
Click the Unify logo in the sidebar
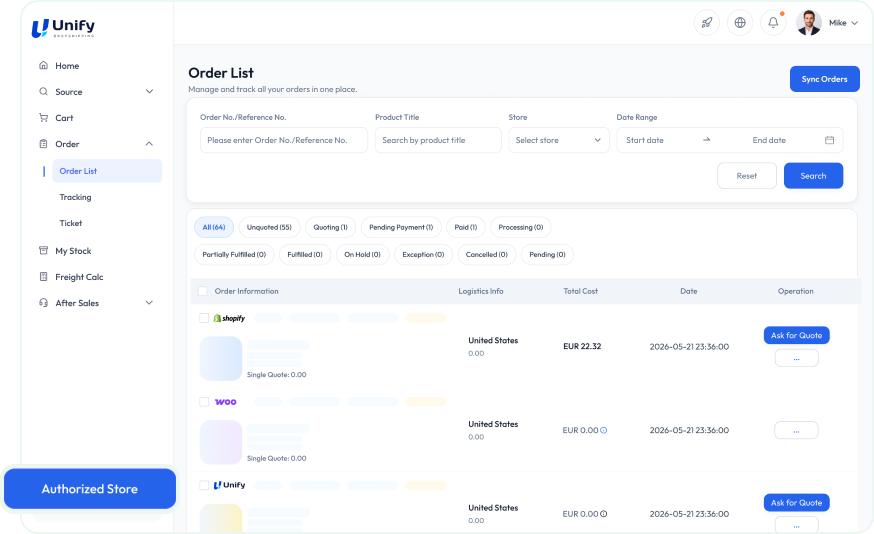click(x=63, y=27)
